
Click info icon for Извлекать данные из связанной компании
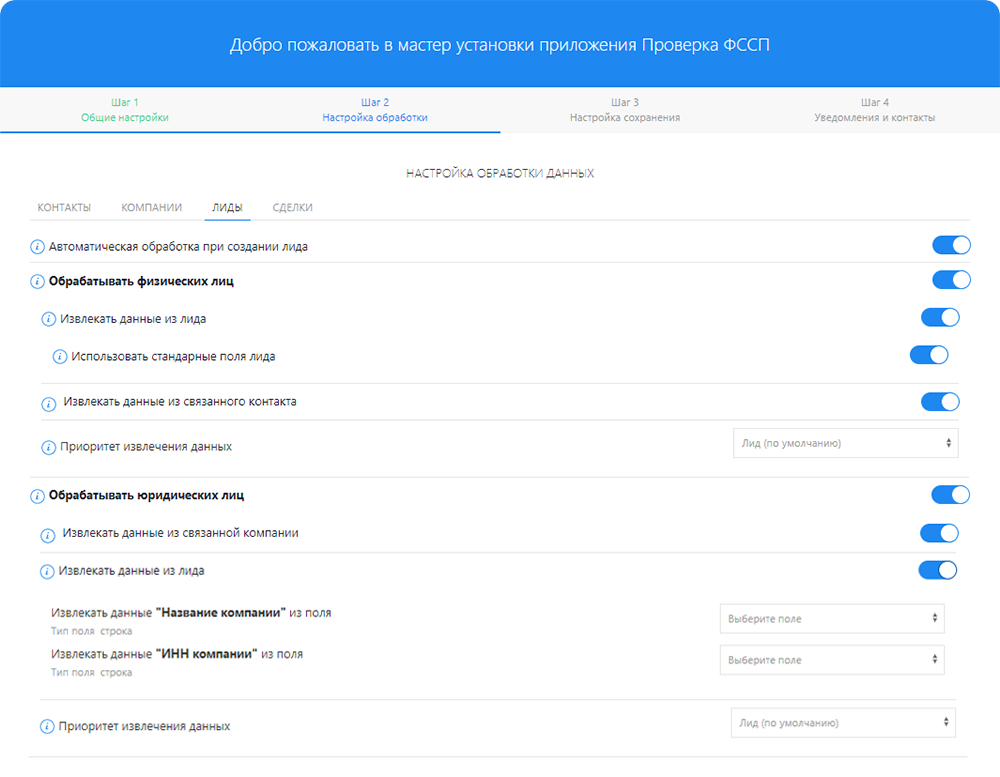pyautogui.click(x=47, y=535)
